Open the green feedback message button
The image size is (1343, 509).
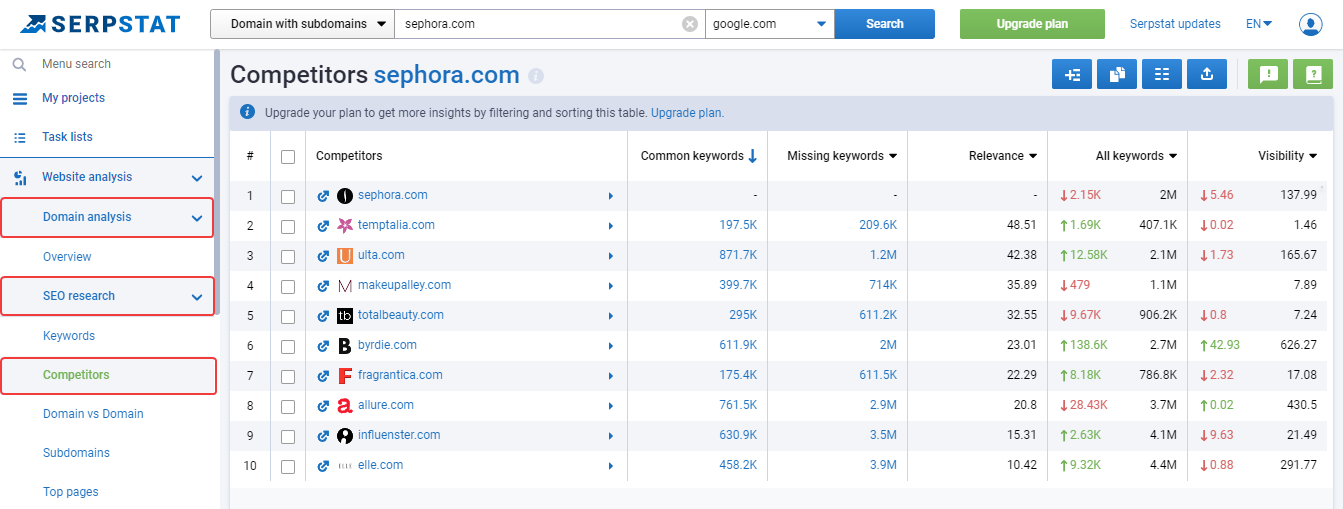1268,74
